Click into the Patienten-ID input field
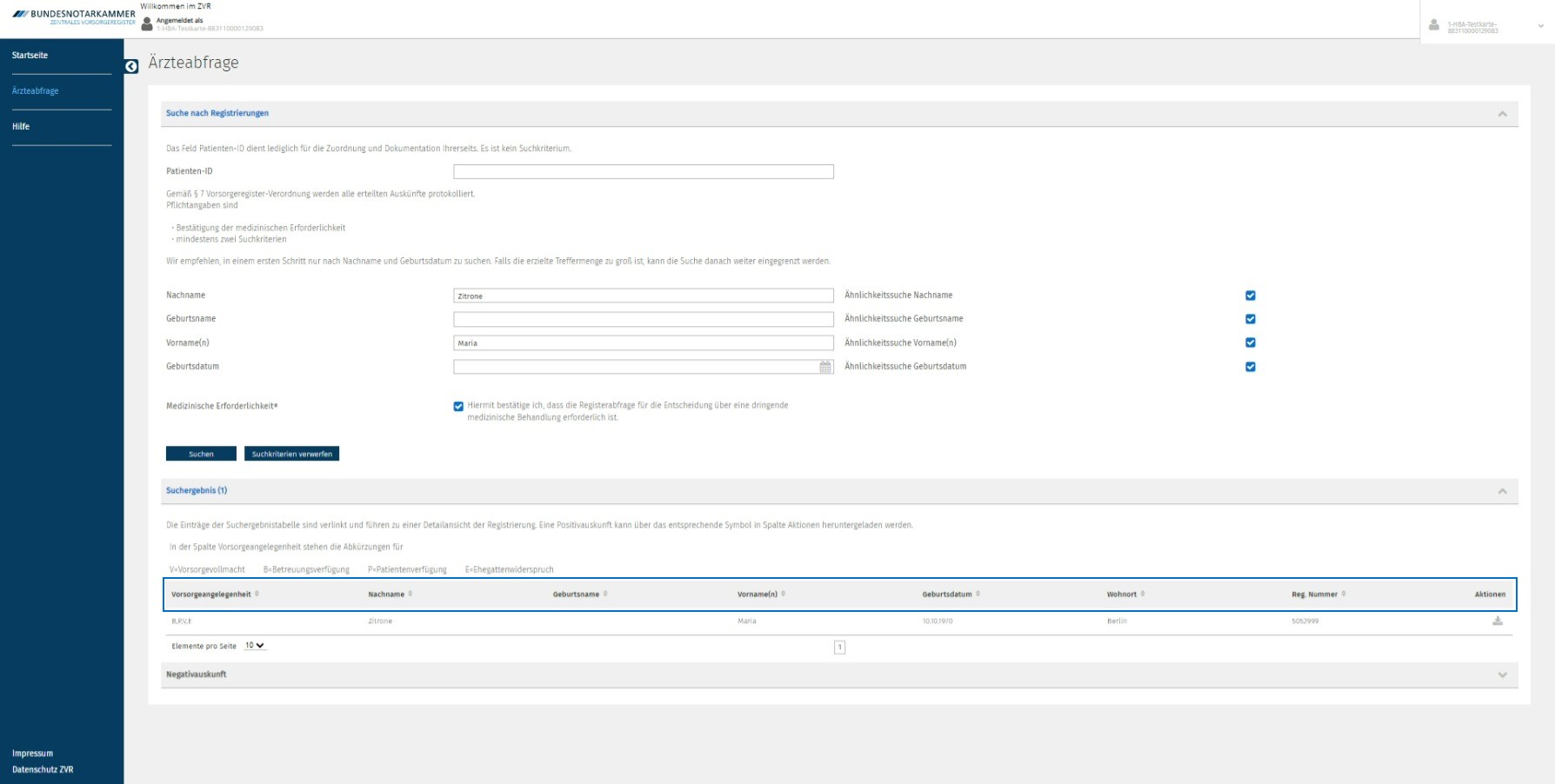This screenshot has height=784, width=1555. click(x=643, y=172)
